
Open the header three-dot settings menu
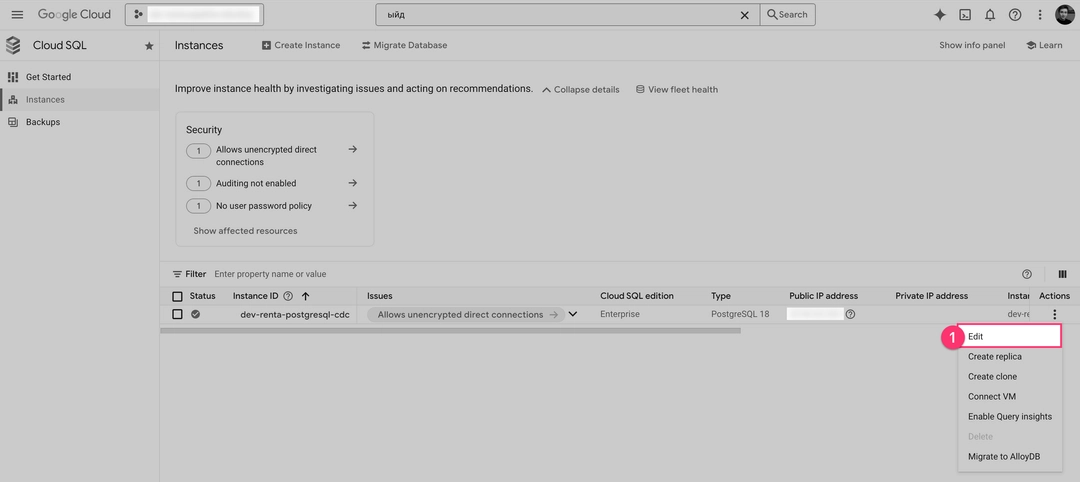pyautogui.click(x=1039, y=14)
